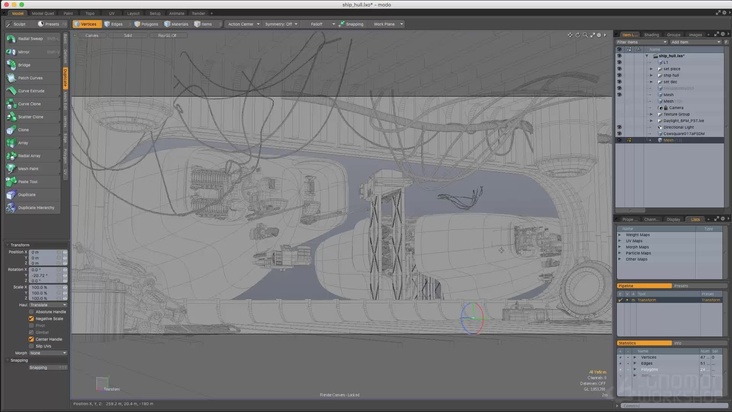Open the Action Center dropdown
Viewport: 732px width, 412px height.
coord(240,23)
